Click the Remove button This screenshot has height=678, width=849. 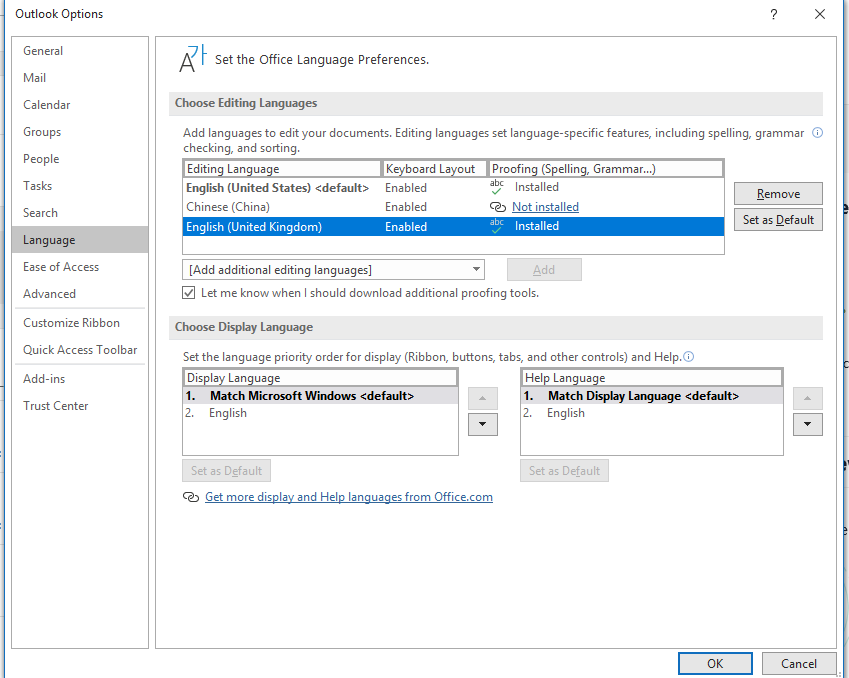(778, 194)
